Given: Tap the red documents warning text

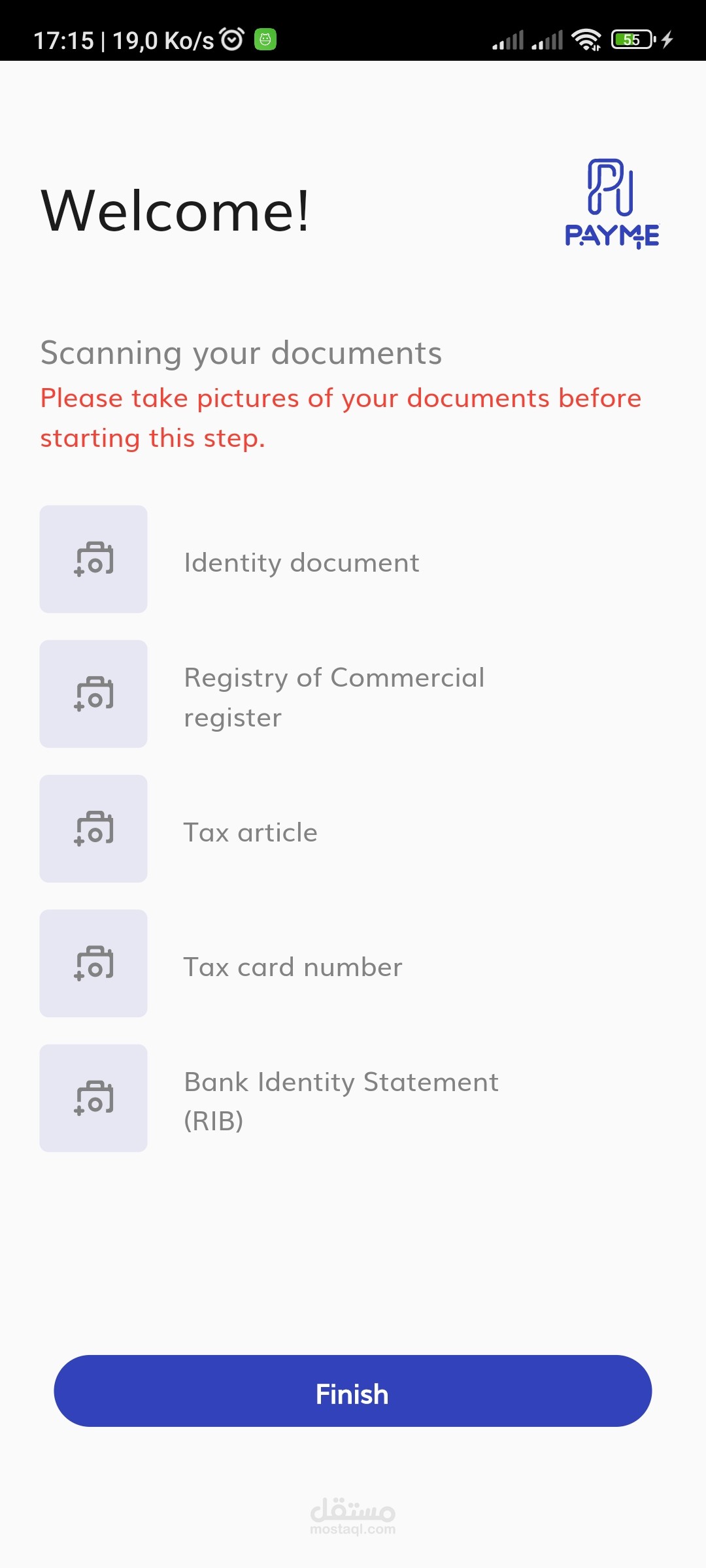Looking at the screenshot, I should [341, 417].
